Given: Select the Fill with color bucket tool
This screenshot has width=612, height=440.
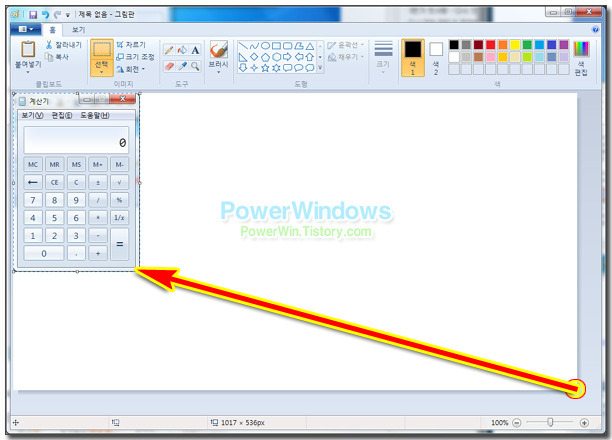Looking at the screenshot, I should (182, 50).
